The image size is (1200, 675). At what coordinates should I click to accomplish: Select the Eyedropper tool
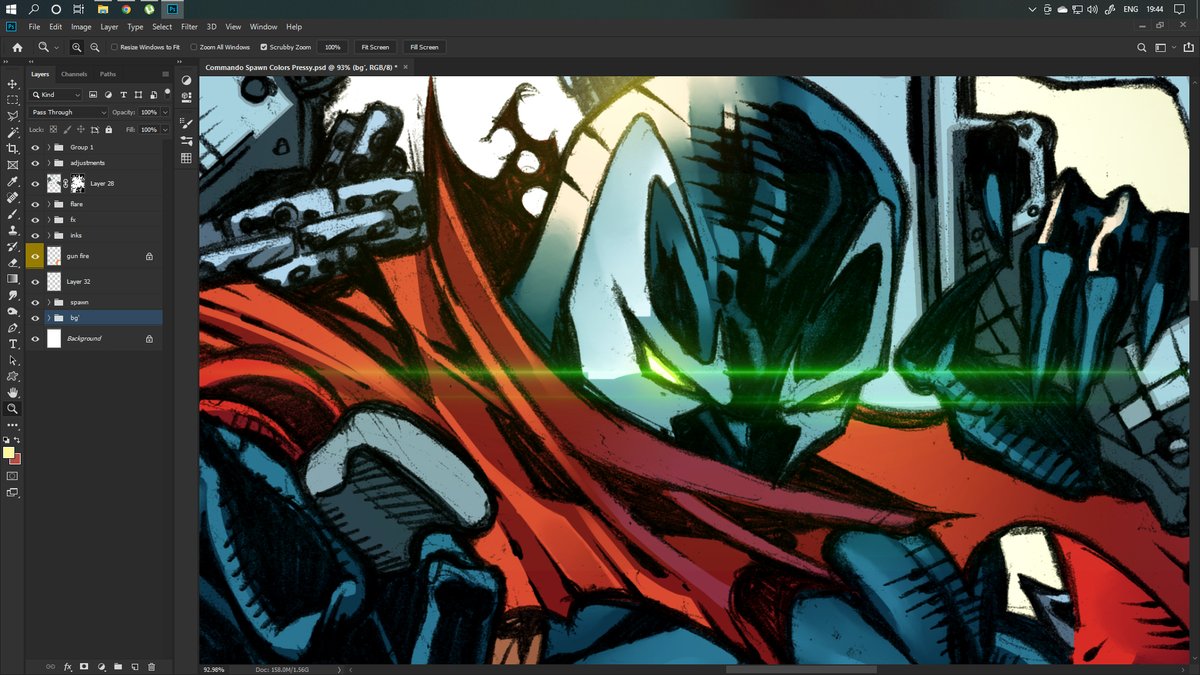point(13,182)
